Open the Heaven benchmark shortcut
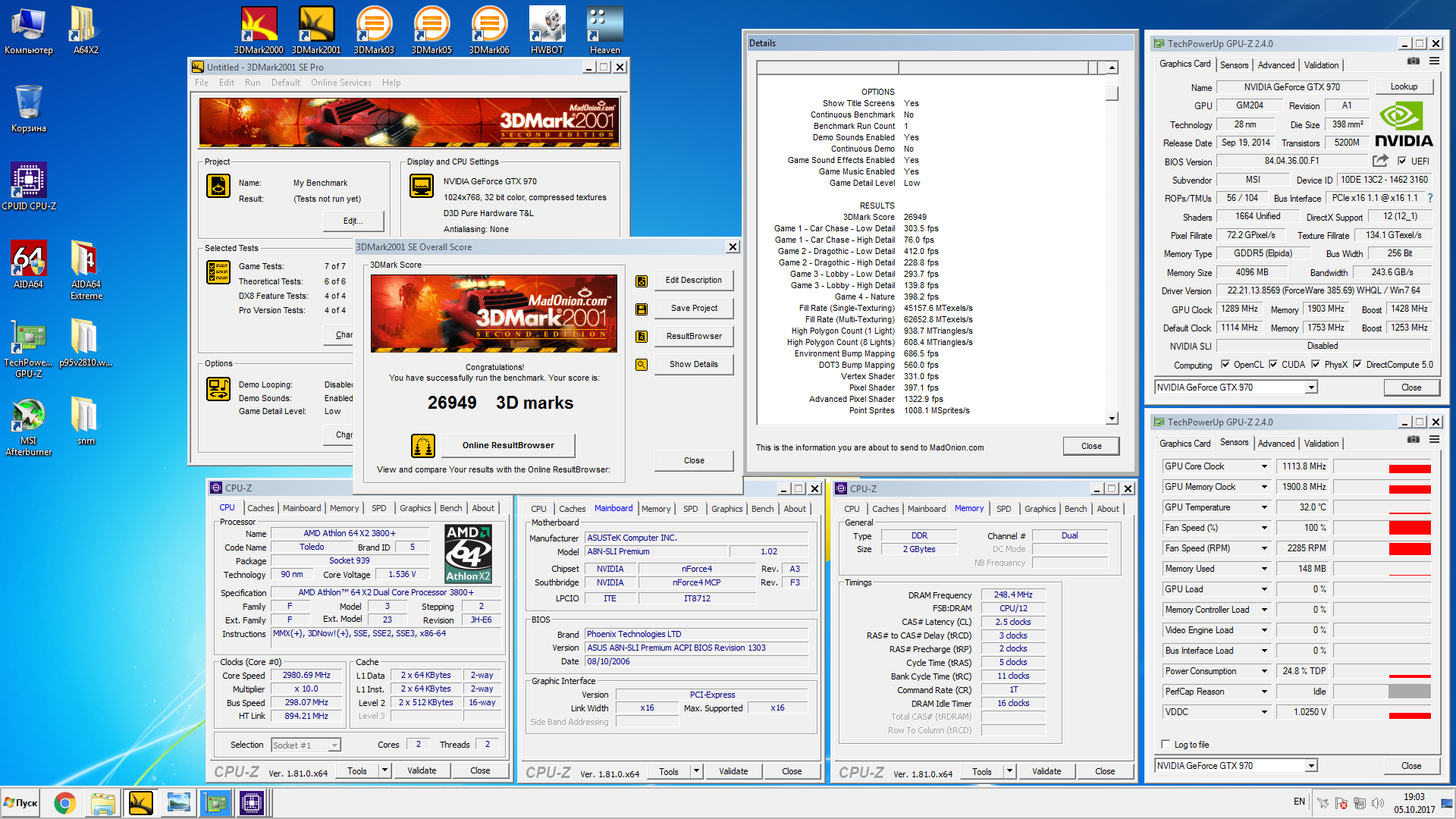This screenshot has width=1456, height=819. pyautogui.click(x=604, y=30)
